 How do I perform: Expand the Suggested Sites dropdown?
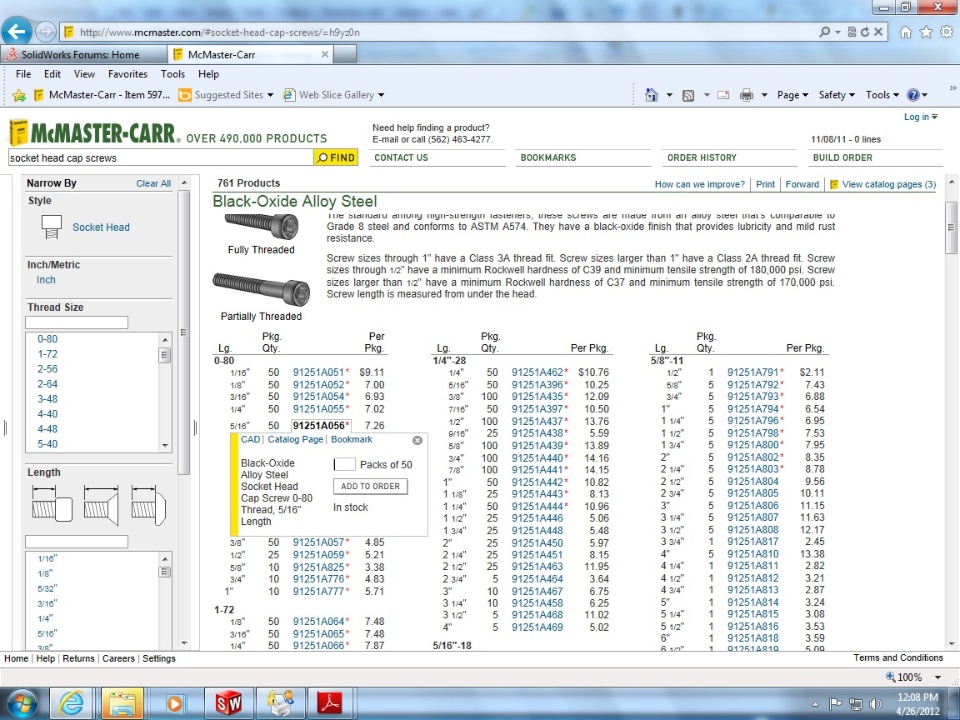(270, 95)
